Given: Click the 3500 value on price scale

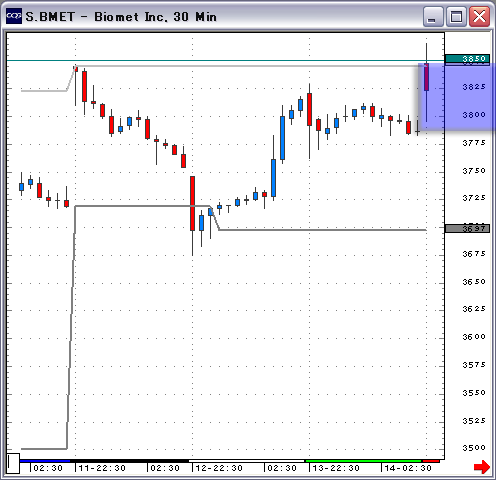Looking at the screenshot, I should (474, 448).
